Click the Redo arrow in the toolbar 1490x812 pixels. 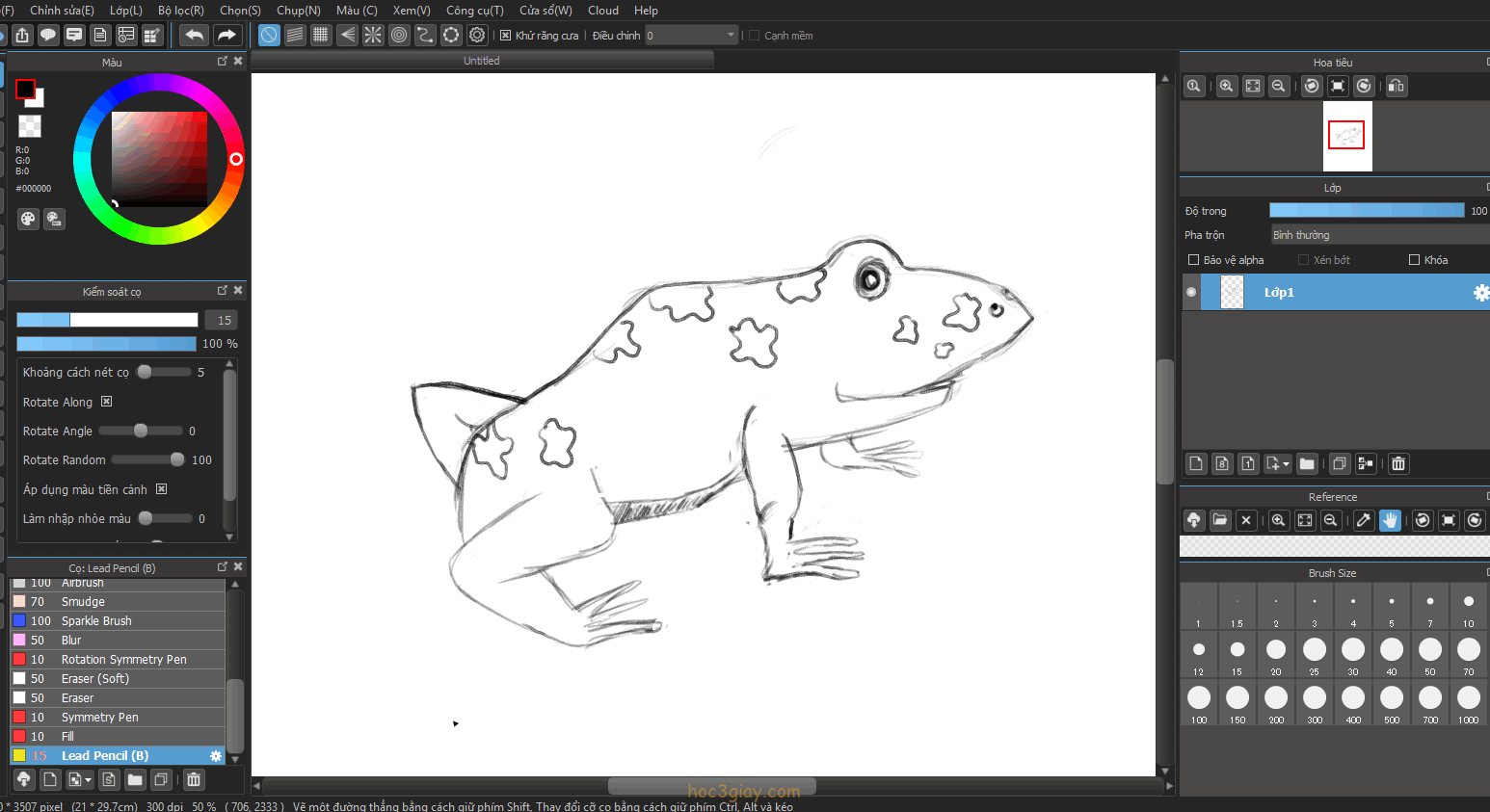[x=226, y=36]
